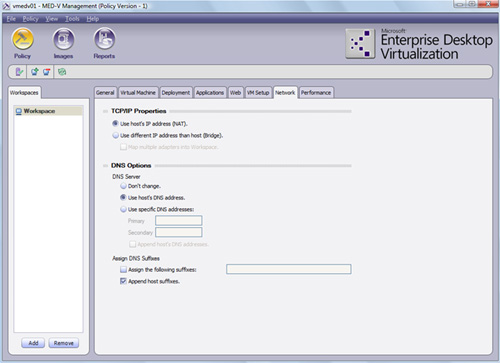Select Use host's IP address (NAT)
This screenshot has height=363, width=500.
point(115,124)
